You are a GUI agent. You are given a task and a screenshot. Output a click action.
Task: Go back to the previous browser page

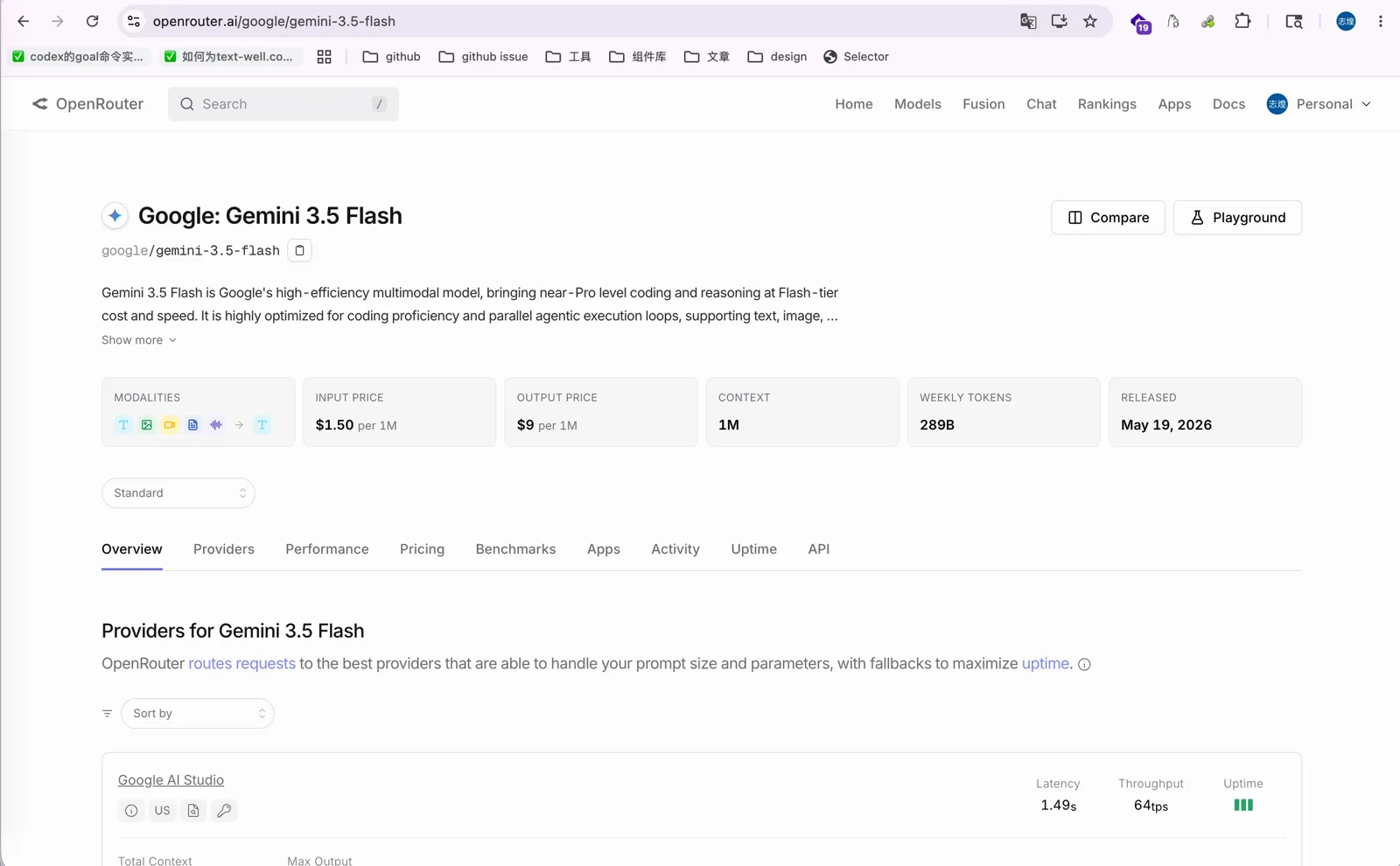(x=24, y=21)
